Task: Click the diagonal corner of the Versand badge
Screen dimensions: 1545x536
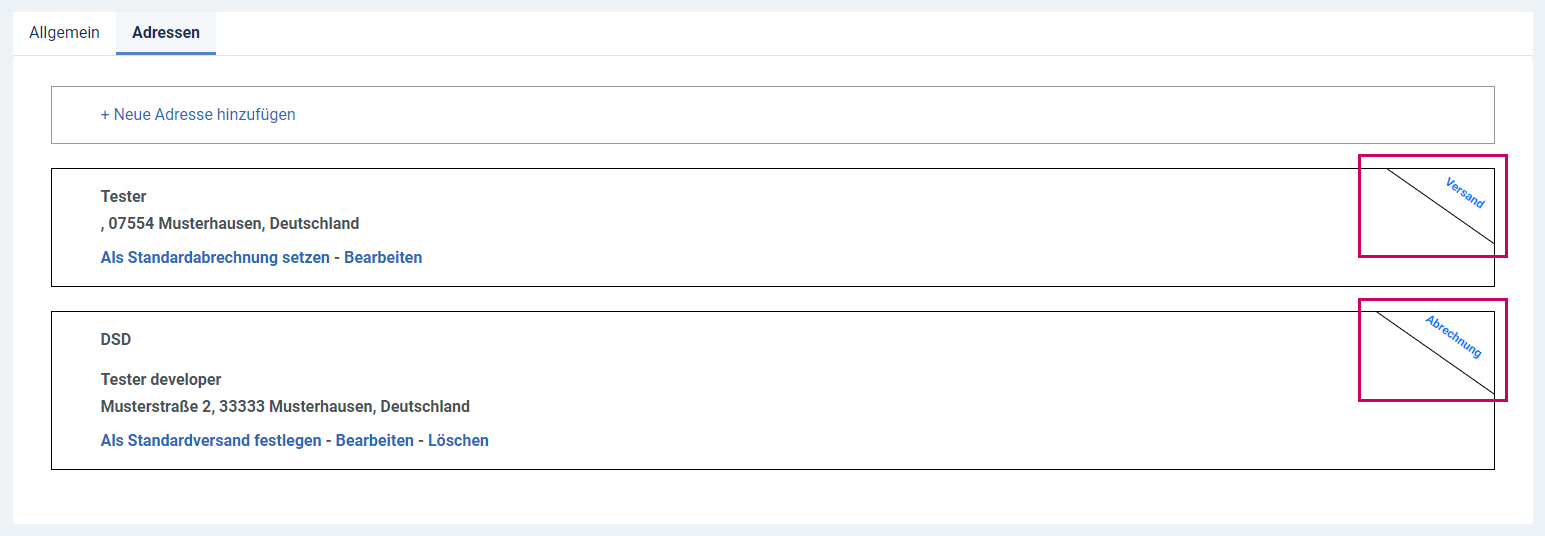Action: (x=1440, y=206)
